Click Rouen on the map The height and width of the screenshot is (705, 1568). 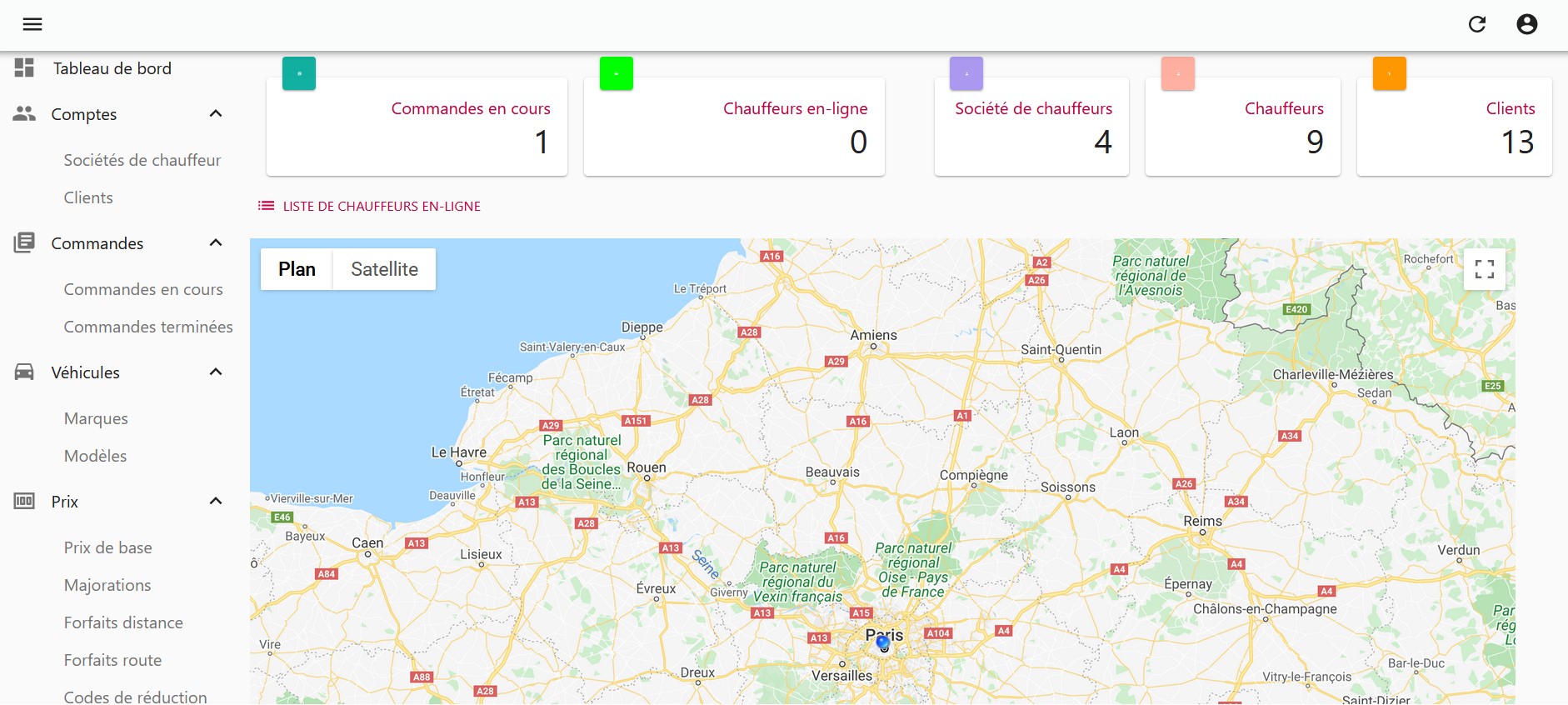[647, 467]
